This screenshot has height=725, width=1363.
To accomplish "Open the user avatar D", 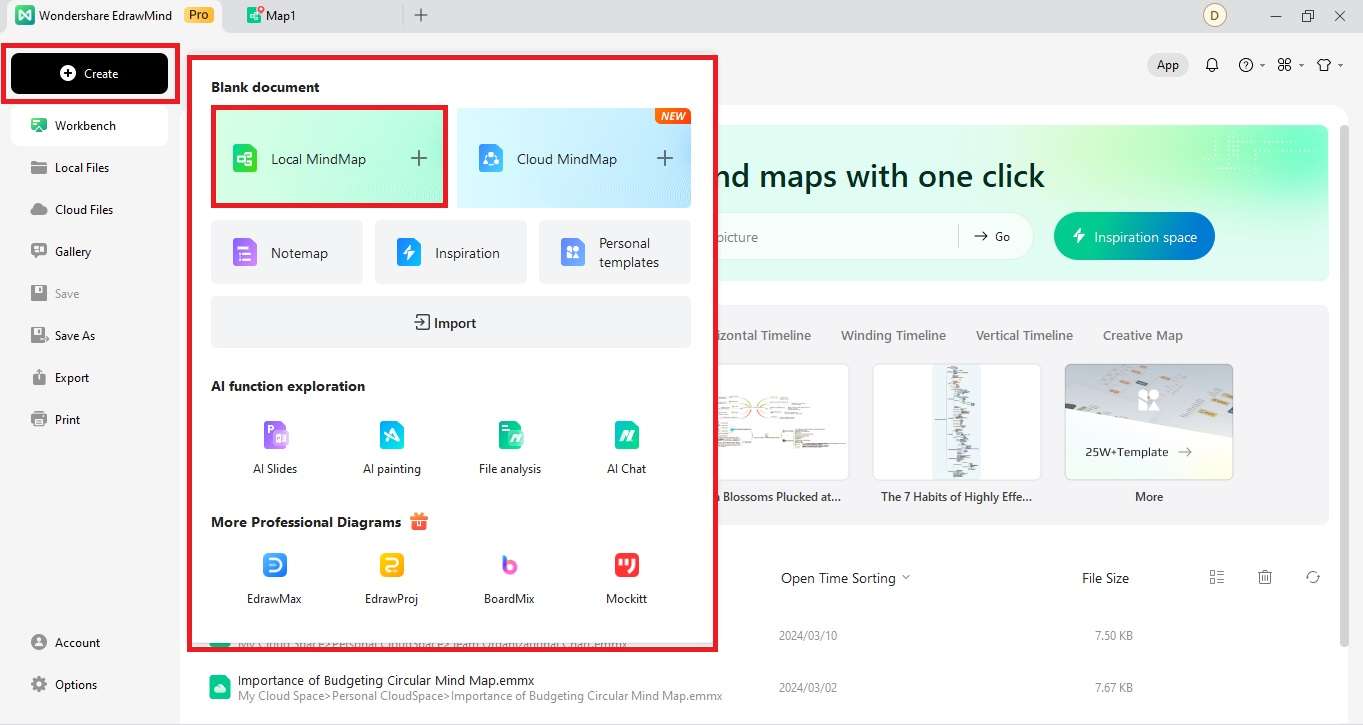I will [1215, 15].
